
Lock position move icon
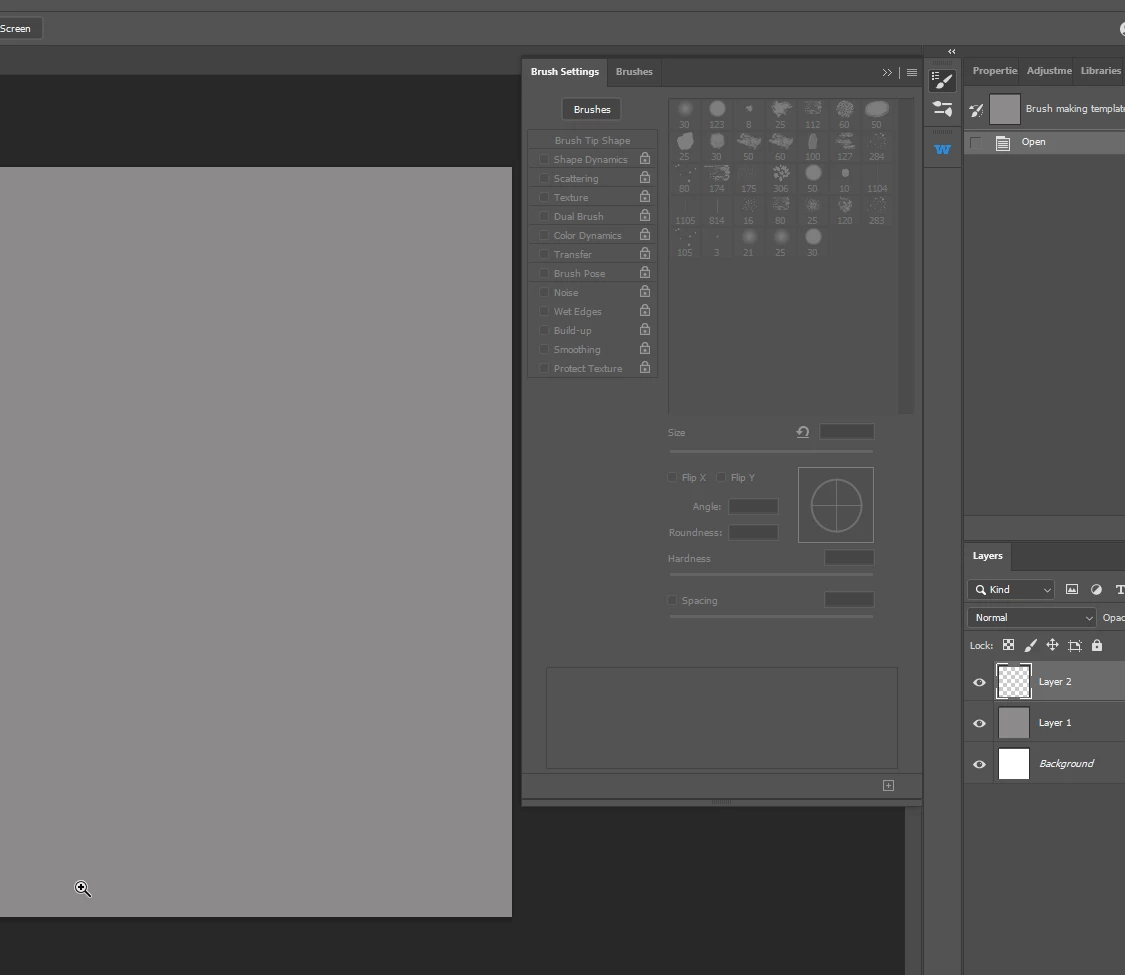pos(1053,645)
